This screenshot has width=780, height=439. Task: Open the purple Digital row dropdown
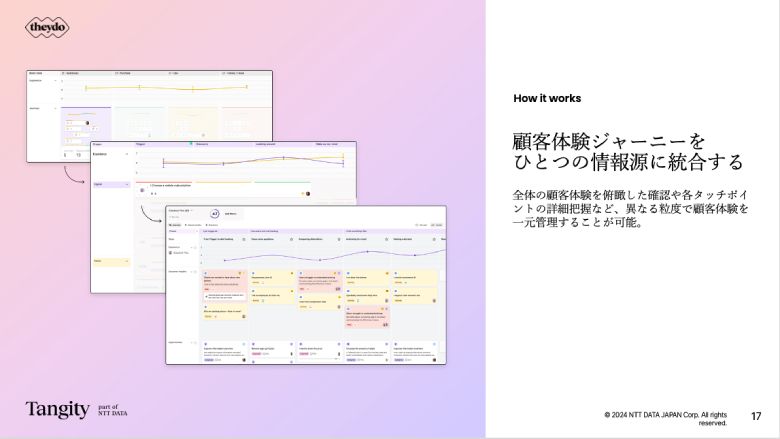coord(126,185)
